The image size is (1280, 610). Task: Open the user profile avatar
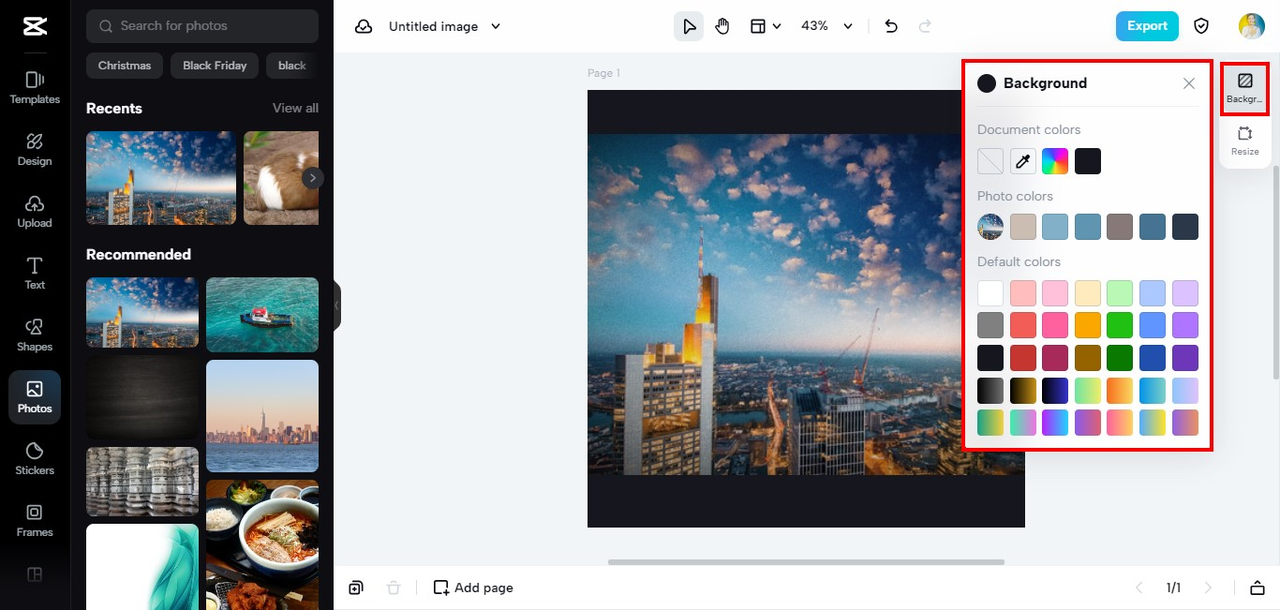1251,26
